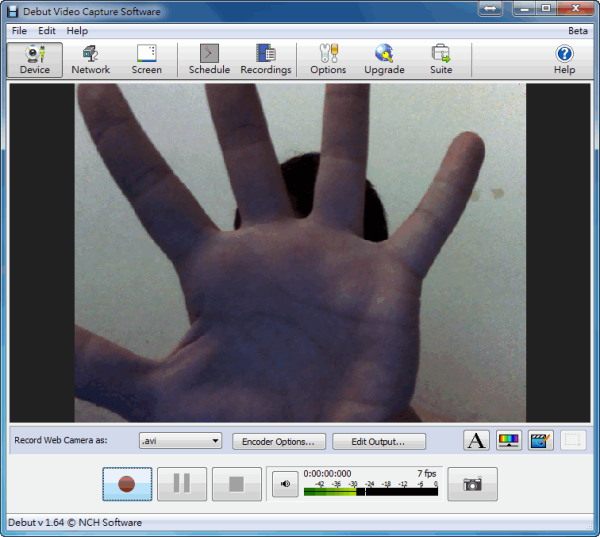This screenshot has height=537, width=600.
Task: Click the 0:00:00:000 timer display
Action: click(327, 474)
